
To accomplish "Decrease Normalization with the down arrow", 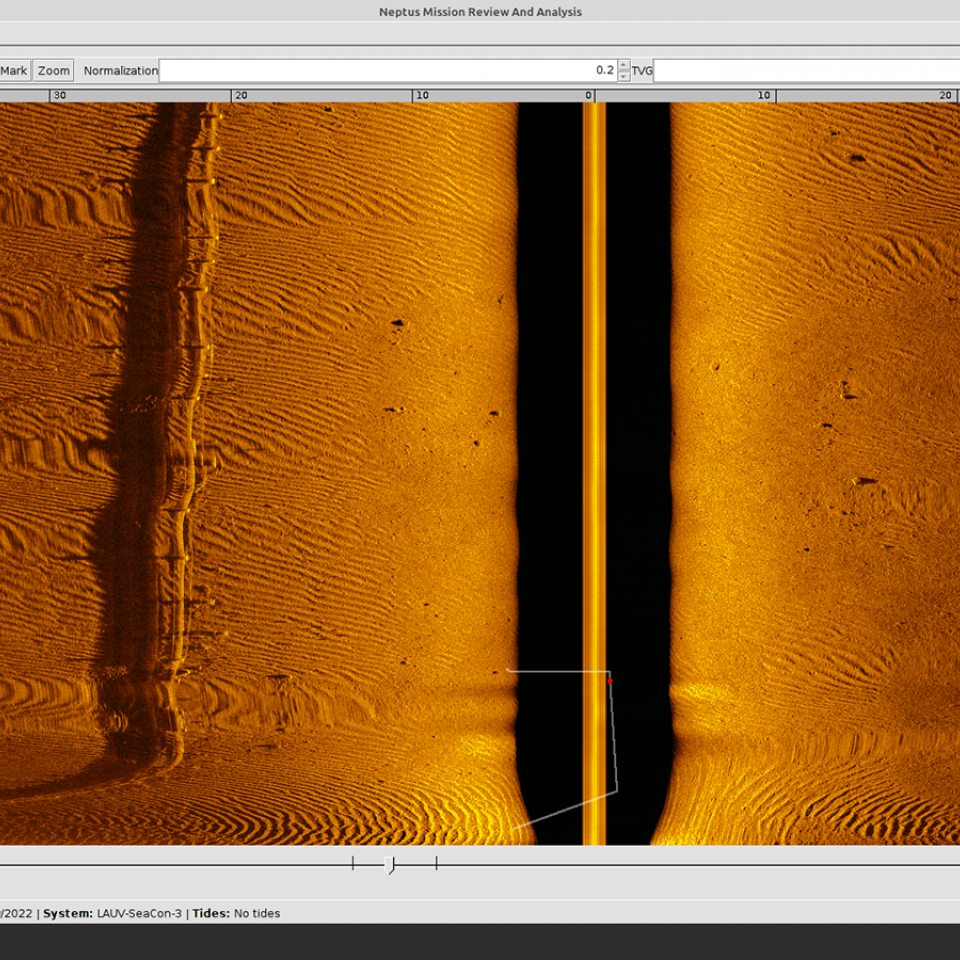I will tap(624, 77).
